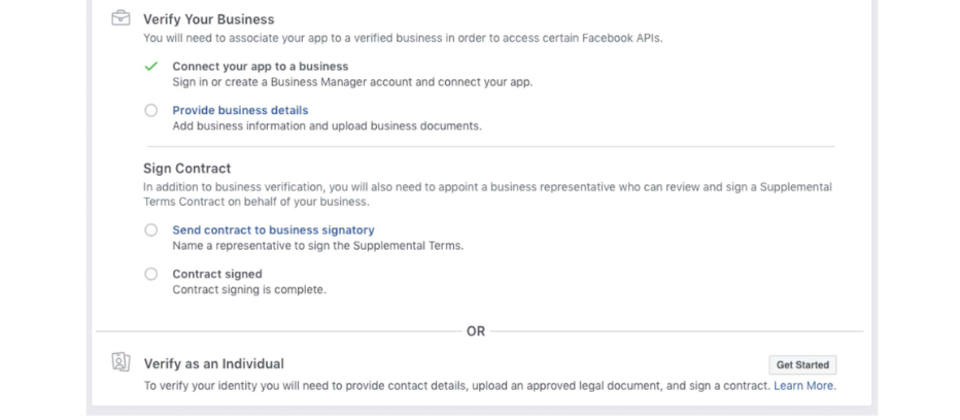Screen dimensions: 960x420
Task: Follow the Learn More link
Action: 803,386
